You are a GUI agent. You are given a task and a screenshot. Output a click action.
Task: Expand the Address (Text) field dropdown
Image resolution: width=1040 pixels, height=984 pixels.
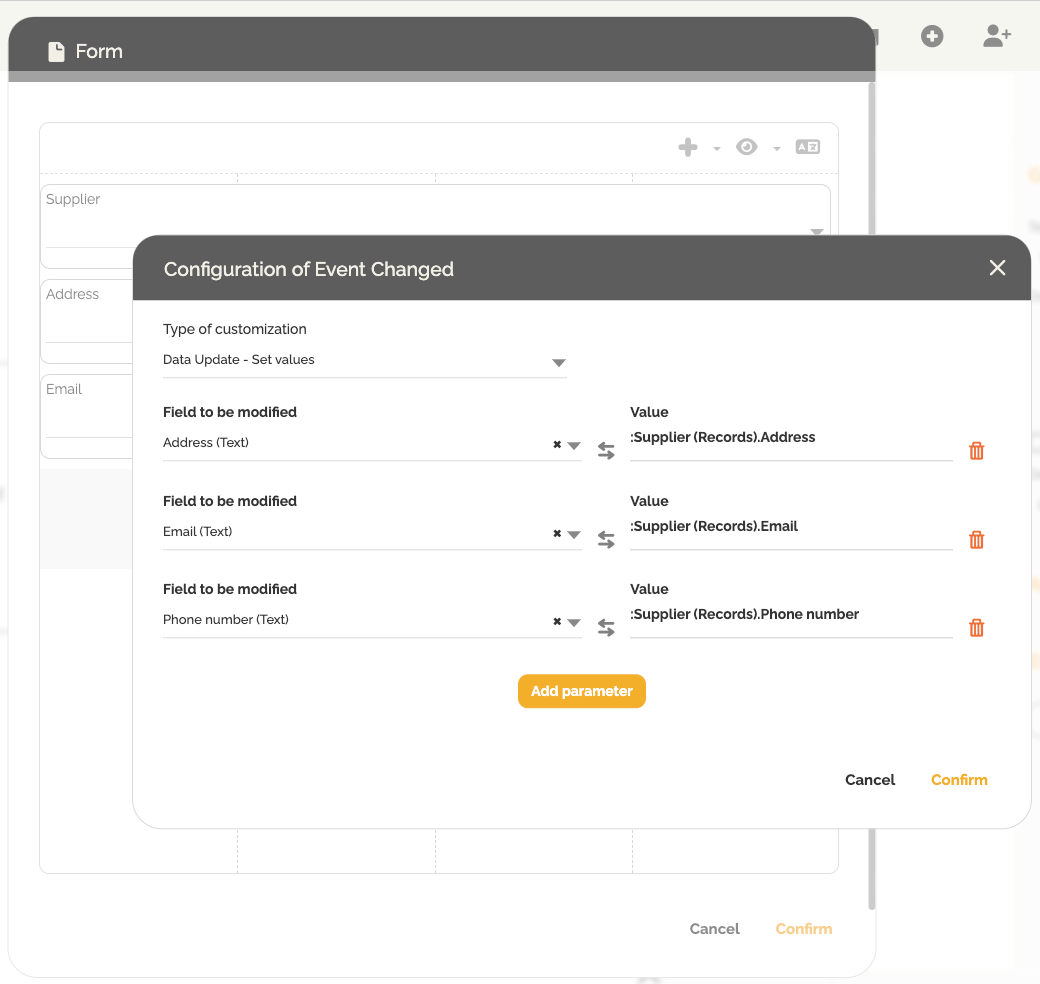[x=574, y=446]
